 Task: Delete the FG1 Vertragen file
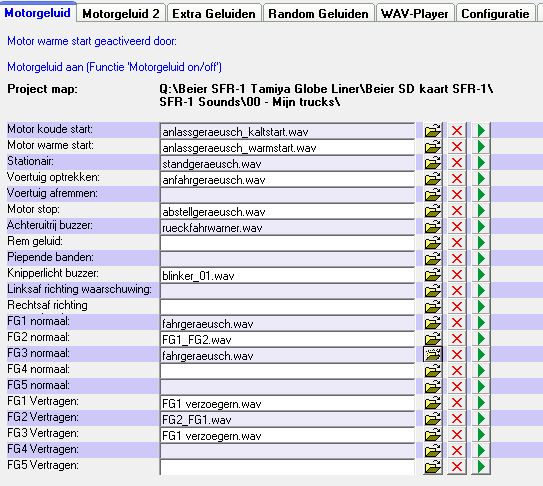pyautogui.click(x=457, y=403)
